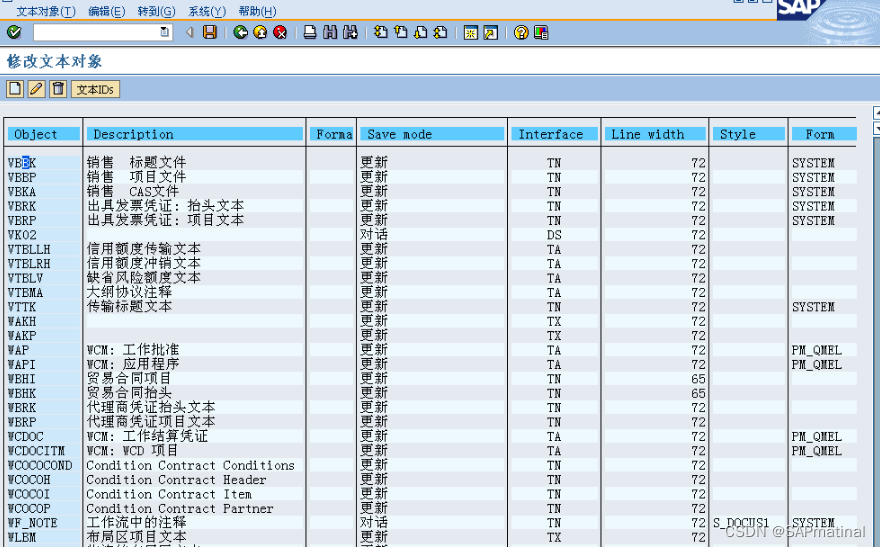
Task: Click the Print icon in toolbar
Action: [x=310, y=33]
